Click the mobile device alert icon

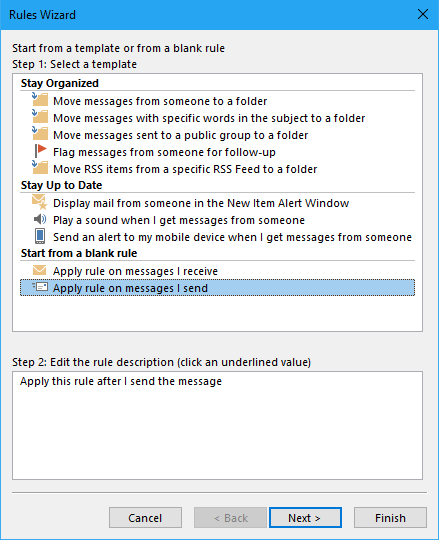(x=40, y=236)
